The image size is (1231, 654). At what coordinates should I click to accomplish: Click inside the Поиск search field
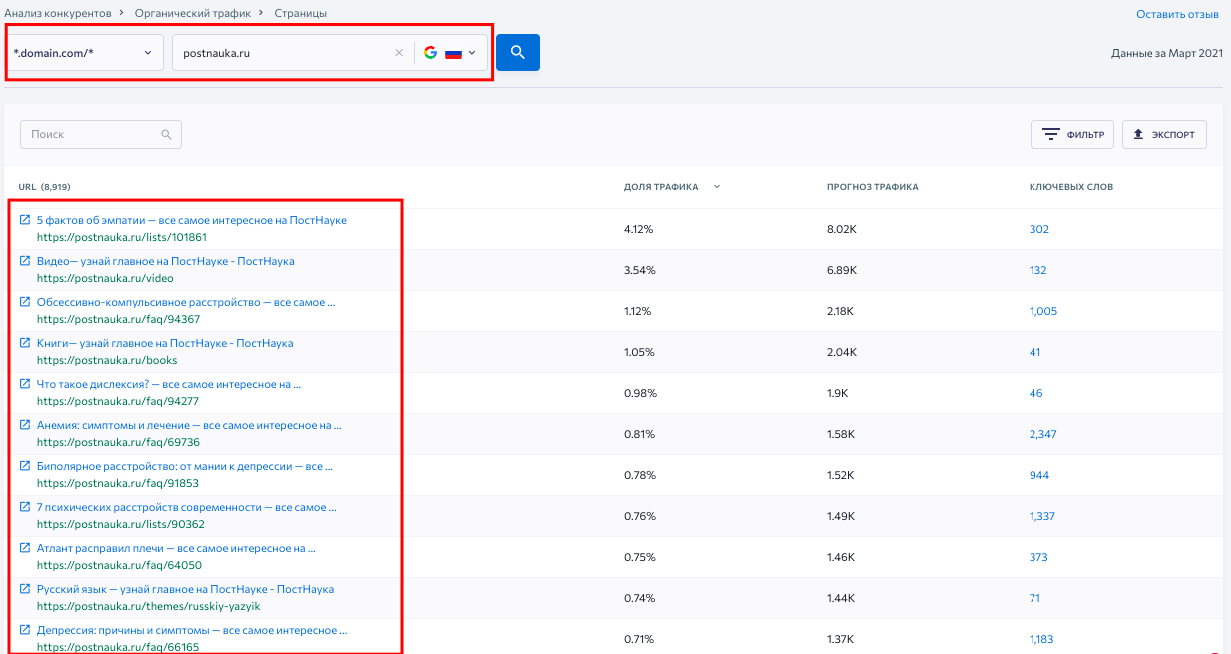pos(90,134)
